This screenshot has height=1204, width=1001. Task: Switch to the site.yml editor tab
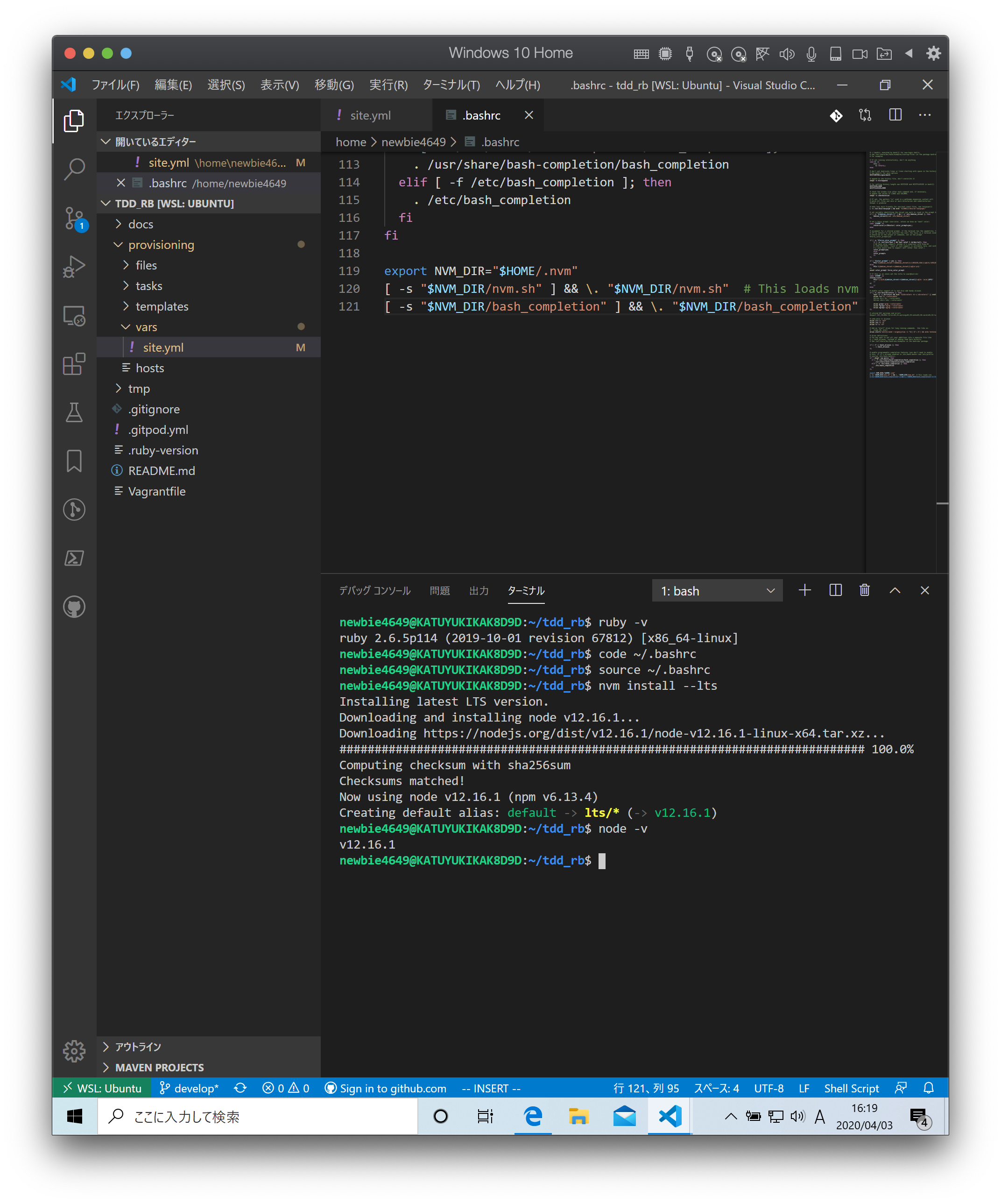click(x=370, y=115)
